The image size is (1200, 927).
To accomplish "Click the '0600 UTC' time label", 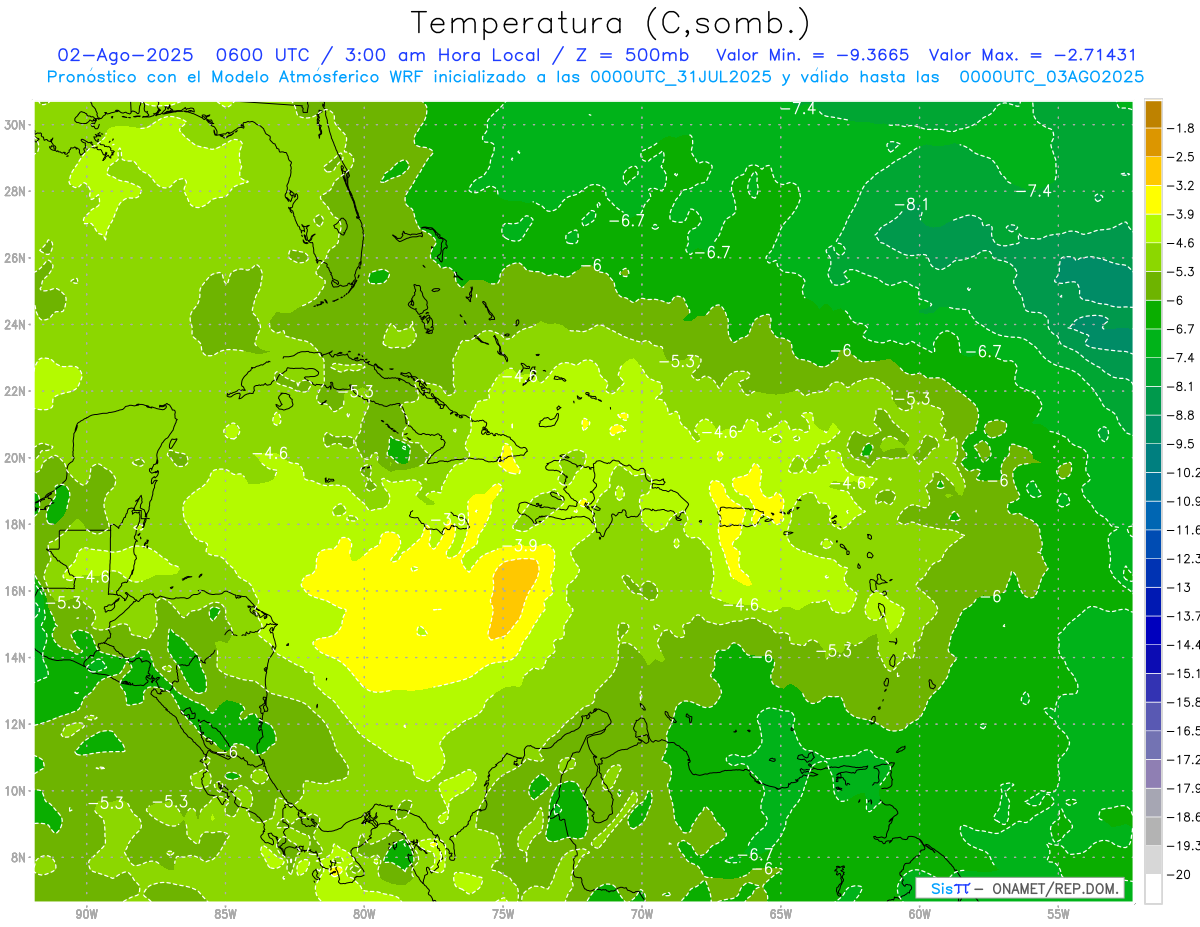I will click(x=262, y=55).
